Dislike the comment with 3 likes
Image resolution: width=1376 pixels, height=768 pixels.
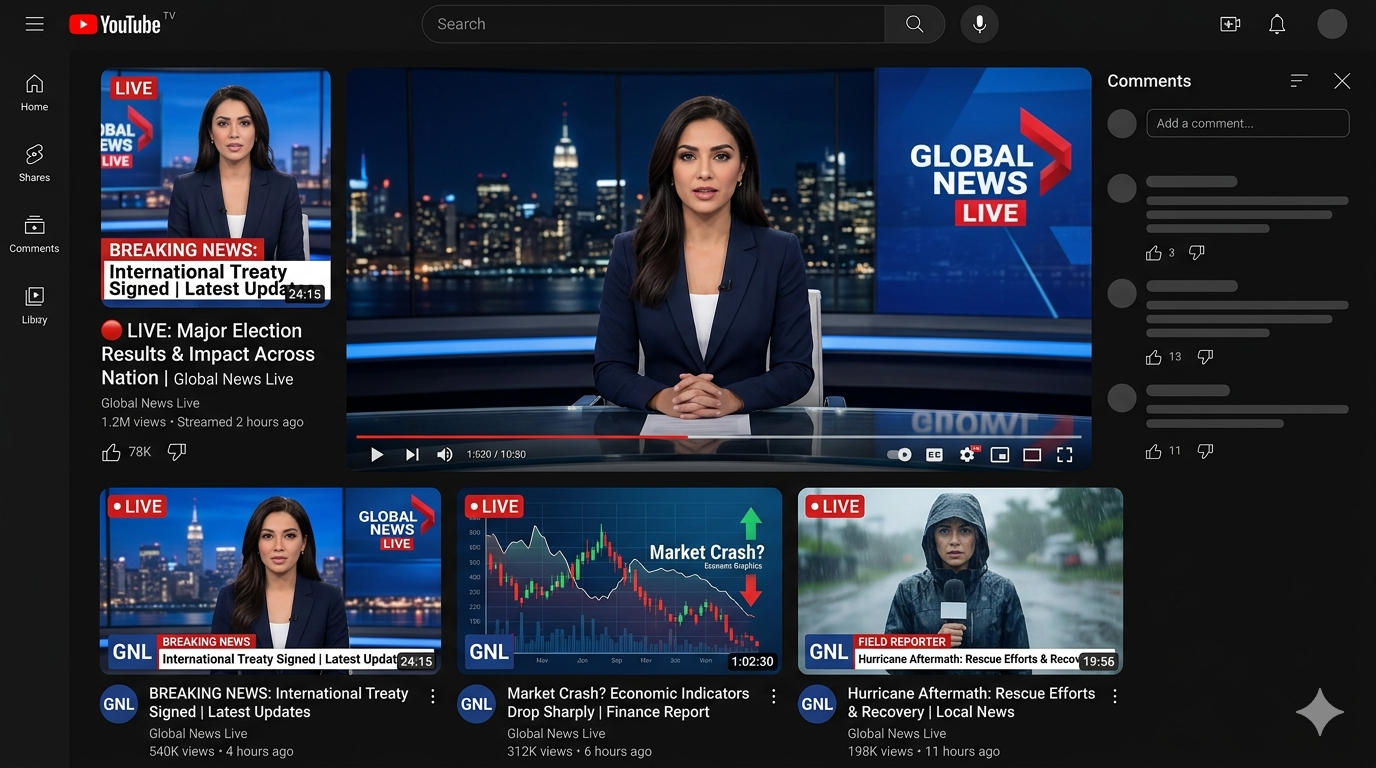[1196, 253]
